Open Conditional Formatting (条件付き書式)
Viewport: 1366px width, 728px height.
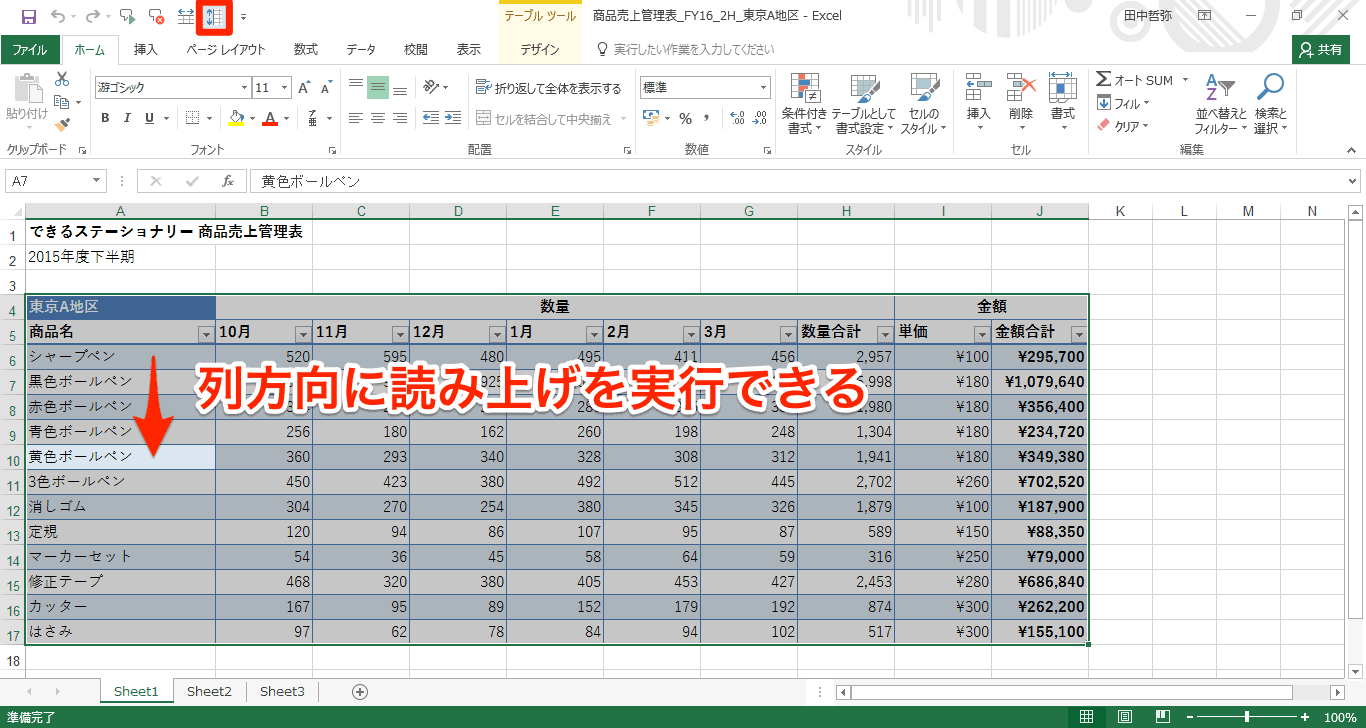click(x=804, y=104)
